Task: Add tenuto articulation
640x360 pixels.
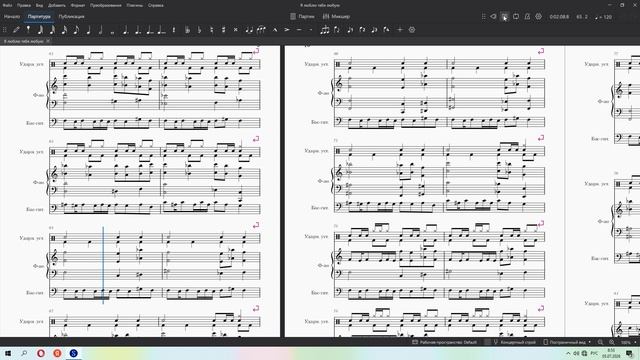Action: [x=299, y=29]
